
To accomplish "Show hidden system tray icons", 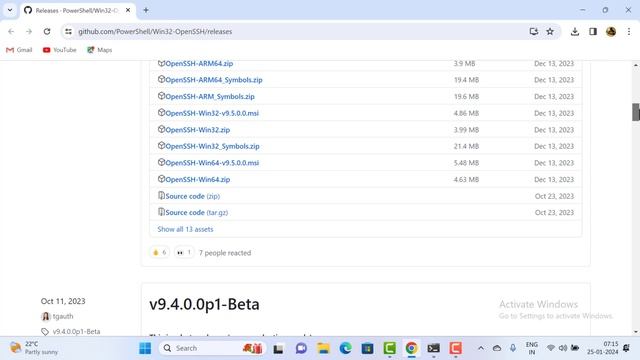I will 481,348.
